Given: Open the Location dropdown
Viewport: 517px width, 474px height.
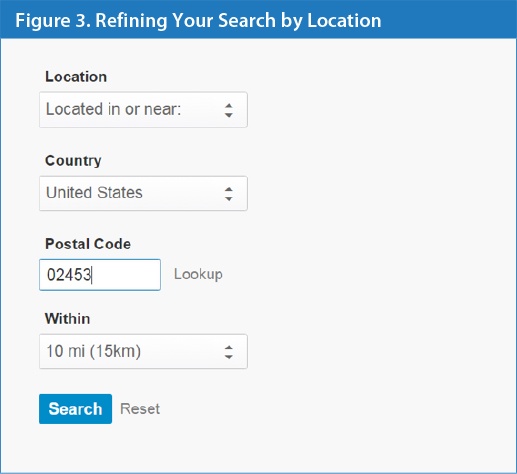Looking at the screenshot, I should [143, 110].
